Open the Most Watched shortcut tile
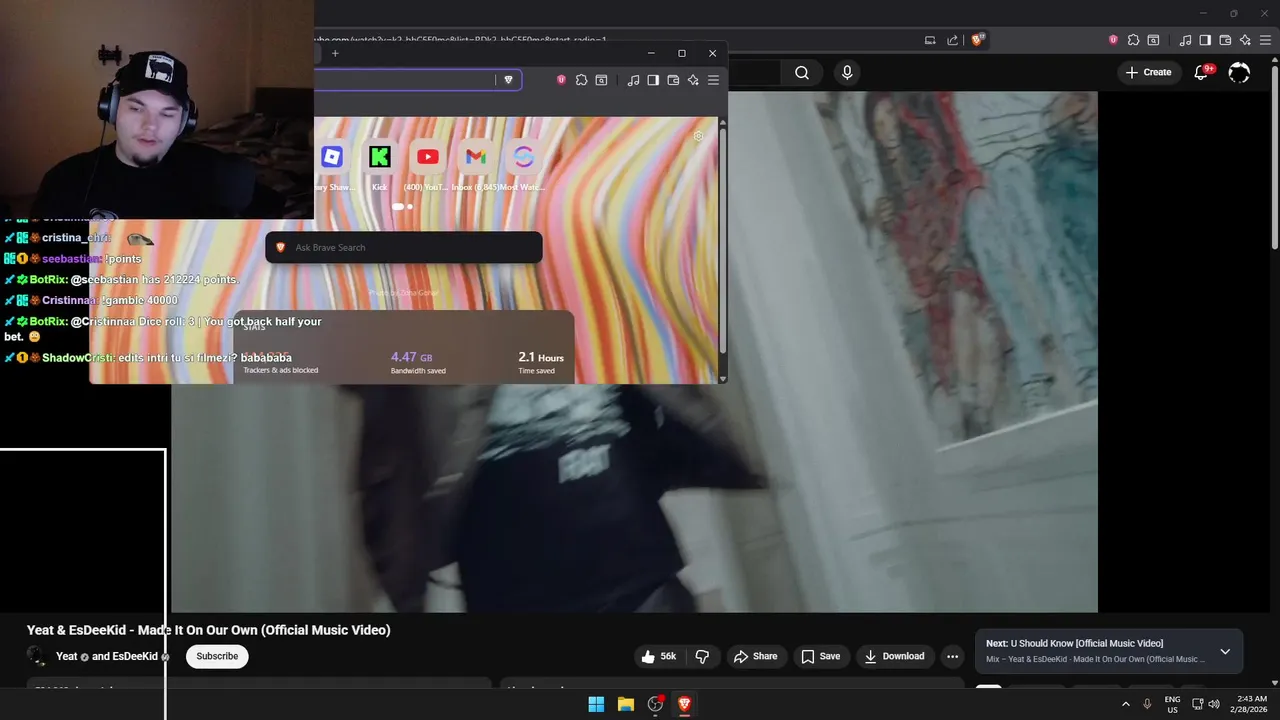This screenshot has width=1280, height=720. [x=523, y=157]
